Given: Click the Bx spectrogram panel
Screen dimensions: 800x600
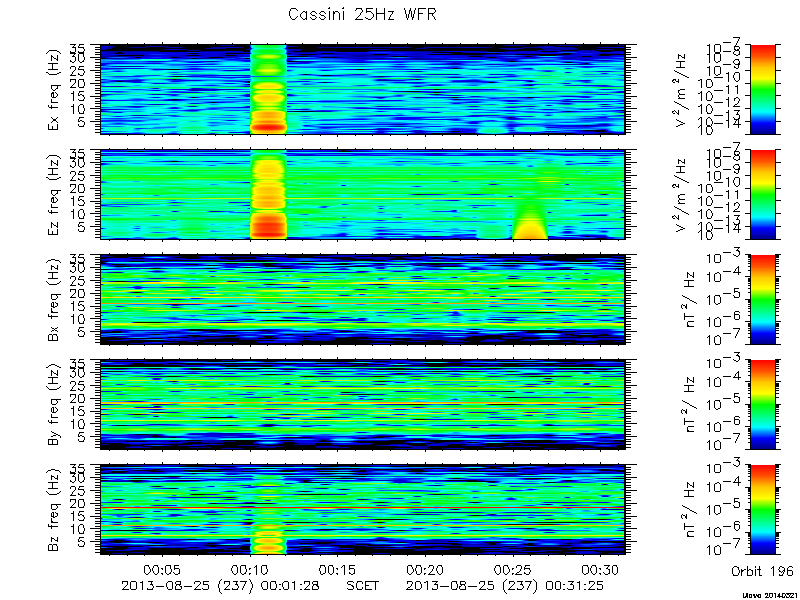Looking at the screenshot, I should 363,299.
